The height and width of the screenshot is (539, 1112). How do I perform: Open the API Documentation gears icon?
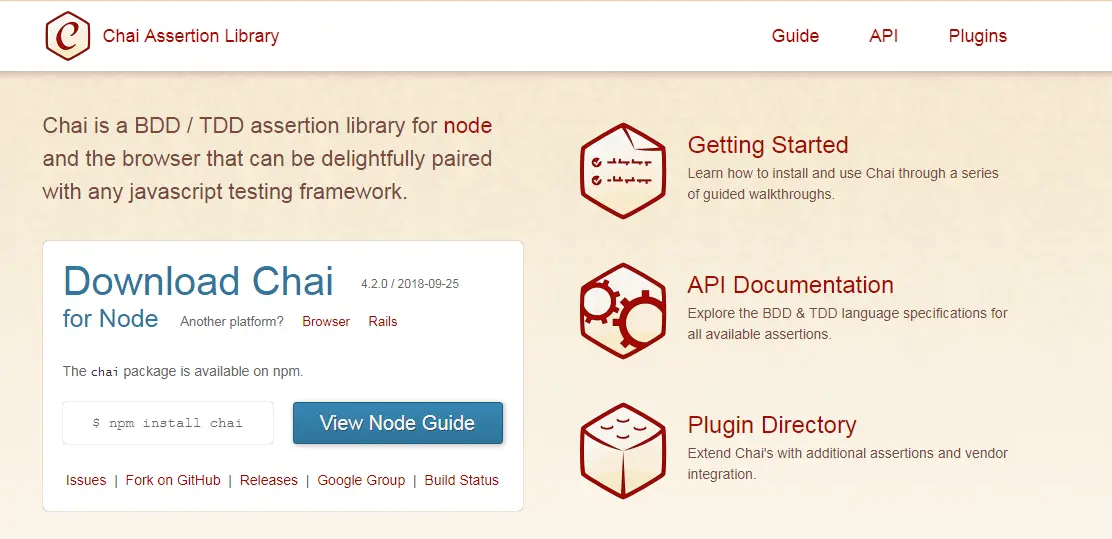coord(623,311)
